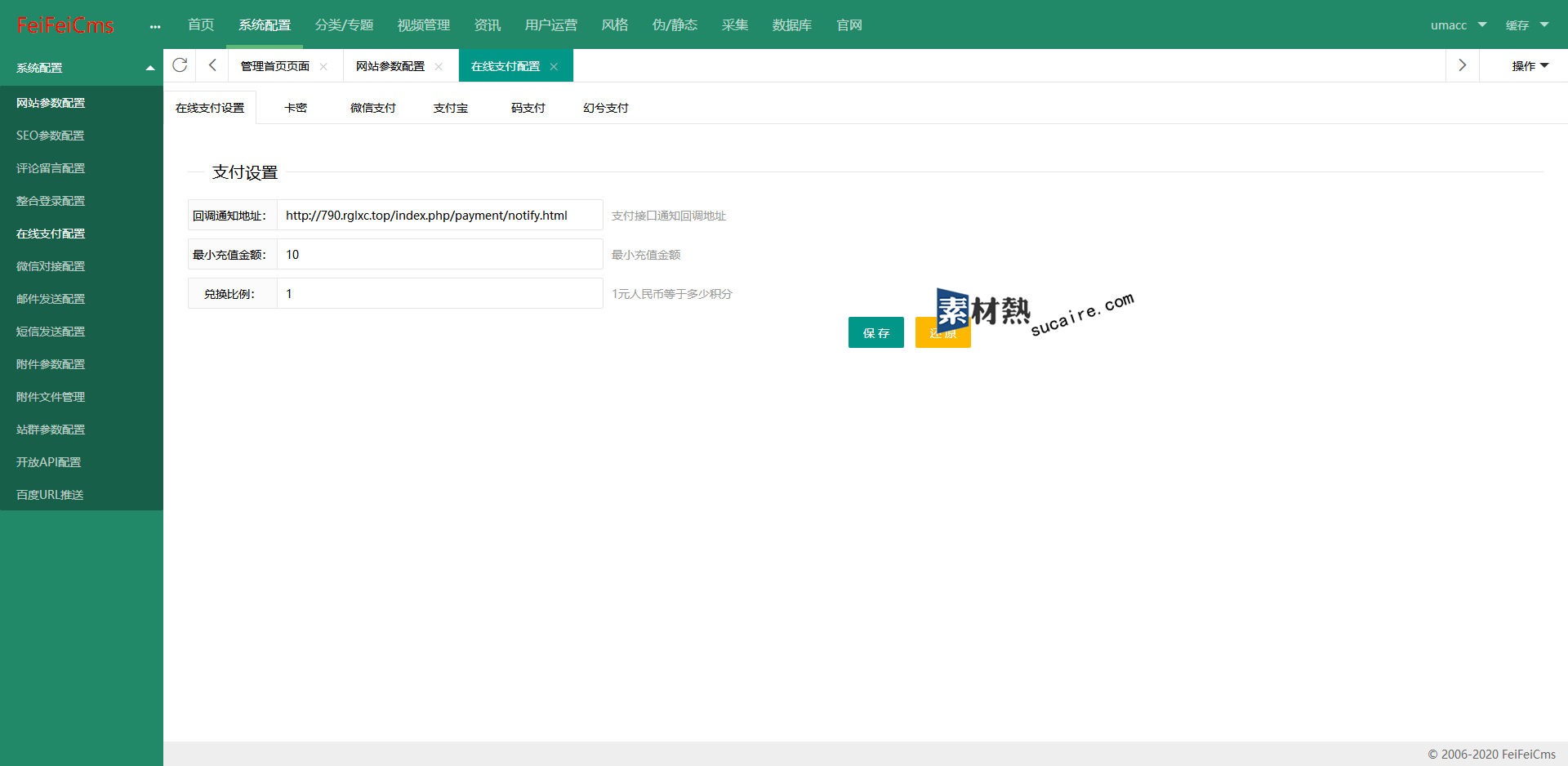The height and width of the screenshot is (766, 1568).
Task: Click the refresh page icon
Action: point(180,65)
